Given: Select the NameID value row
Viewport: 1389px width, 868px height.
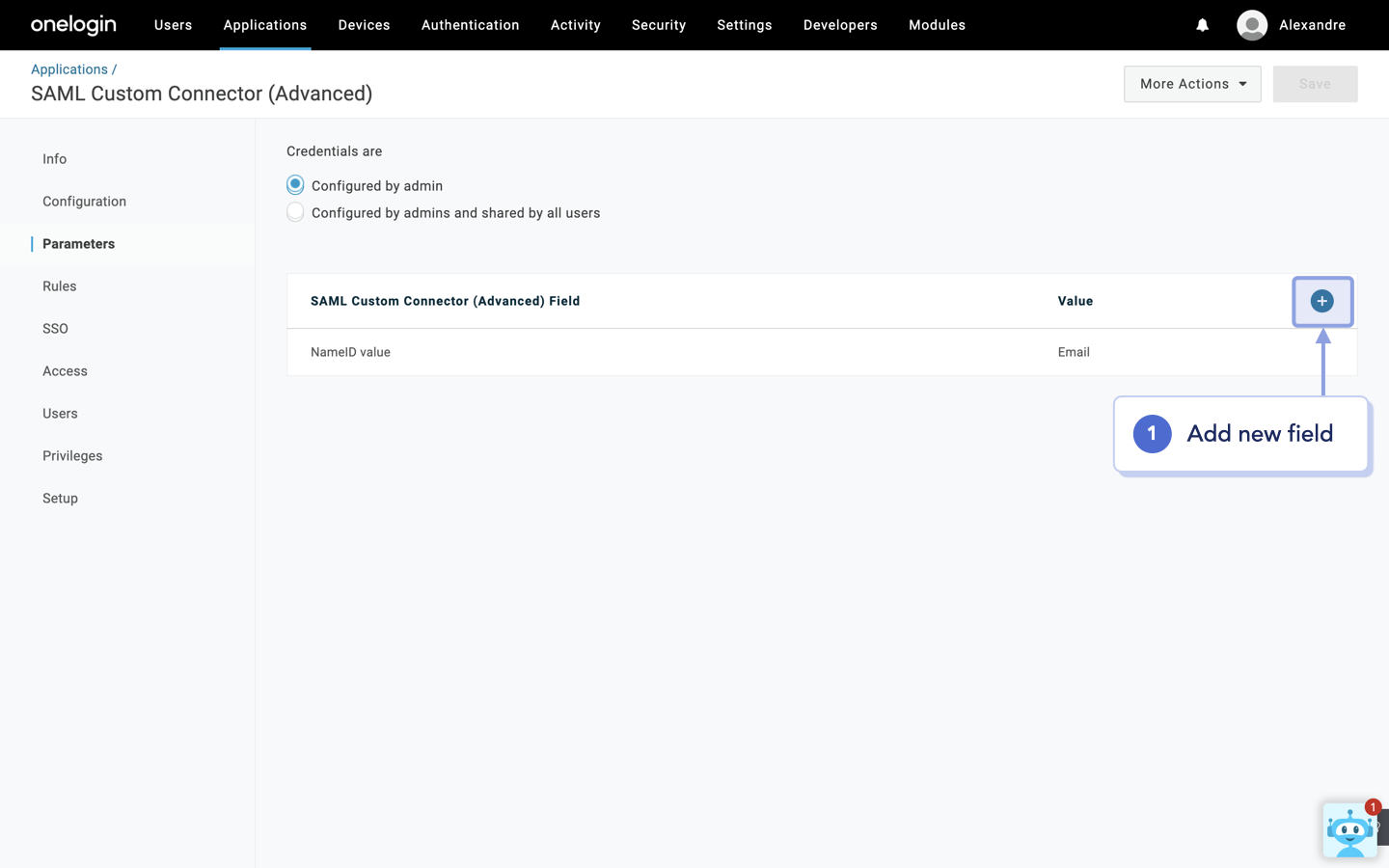Looking at the screenshot, I should pyautogui.click(x=350, y=352).
